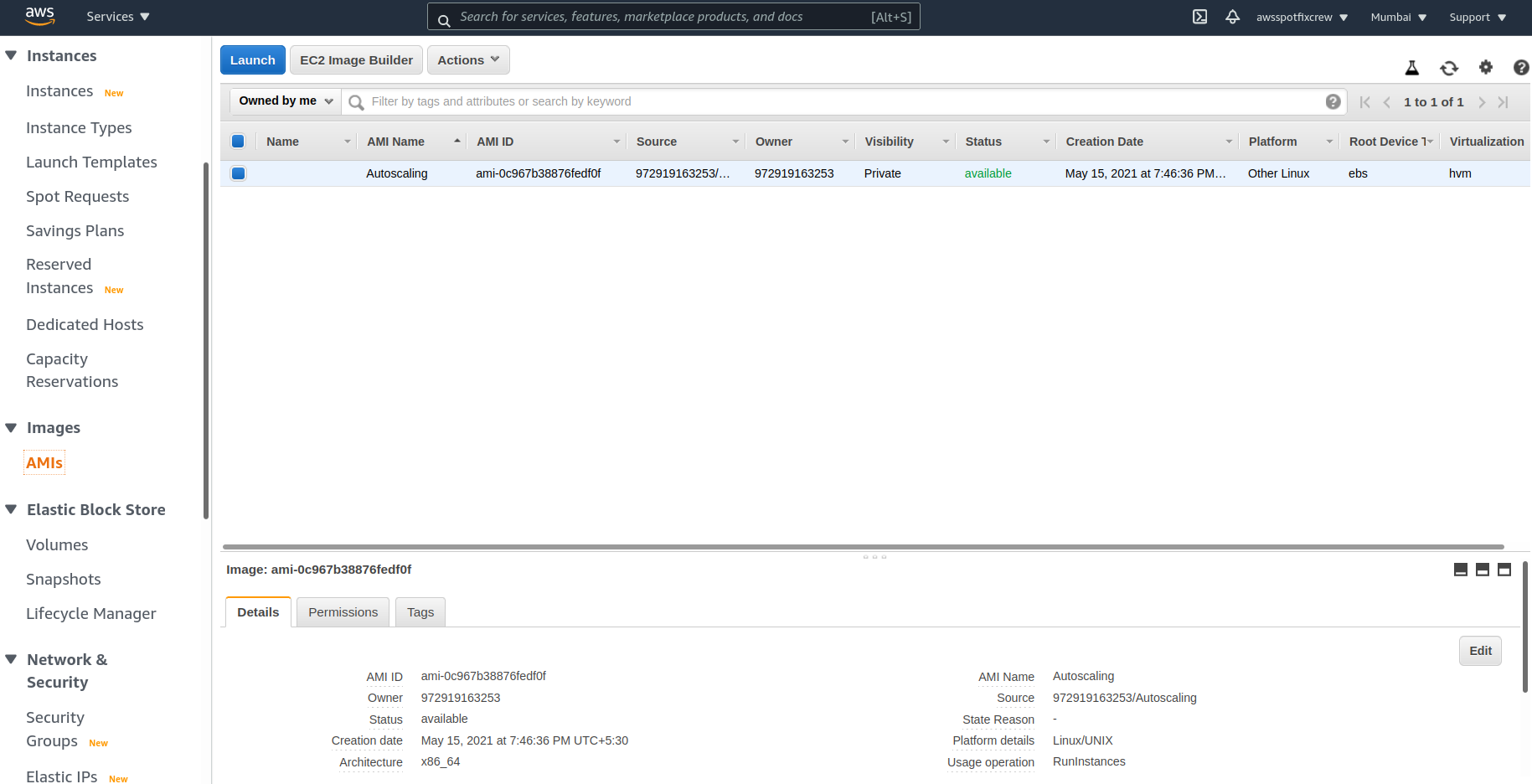1532x784 pixels.
Task: Click the filter search magnifier icon
Action: [x=356, y=102]
